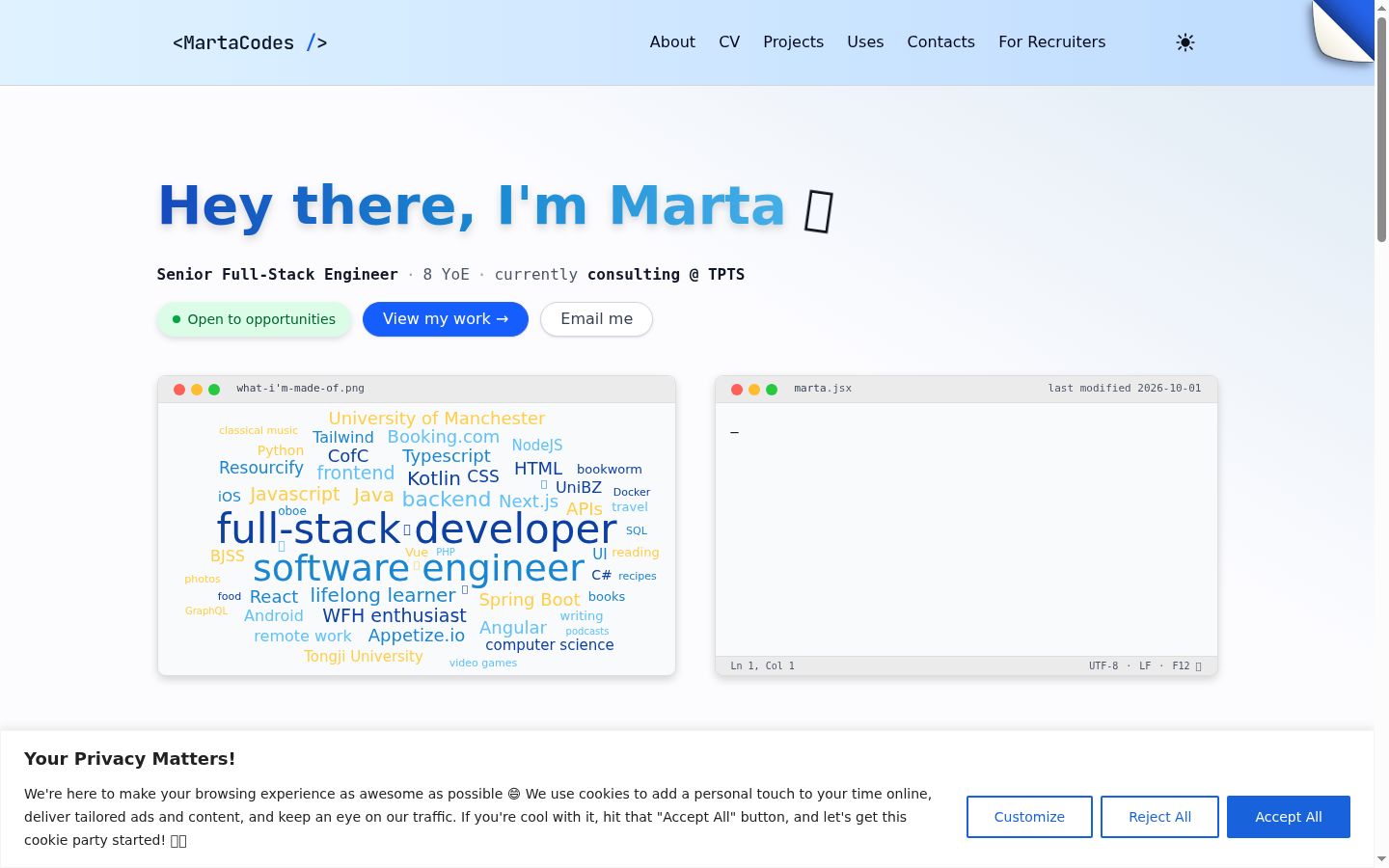Click the page-curl corner in the top right
Viewport: 1389px width, 868px height.
pyautogui.click(x=1343, y=31)
